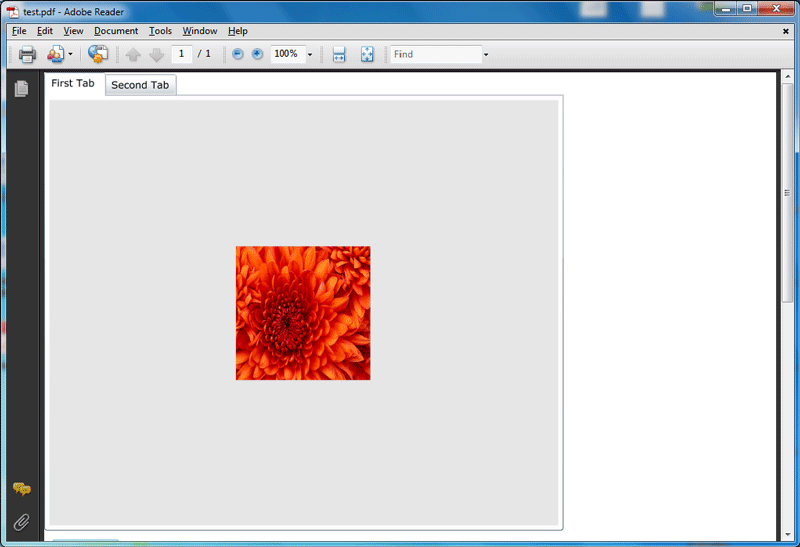The width and height of the screenshot is (800, 547).
Task: Open the Attachments paperclip icon
Action: tap(21, 522)
